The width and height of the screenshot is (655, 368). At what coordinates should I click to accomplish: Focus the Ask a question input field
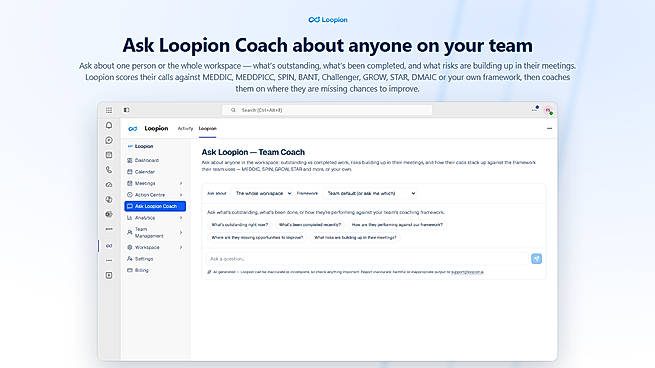click(368, 259)
